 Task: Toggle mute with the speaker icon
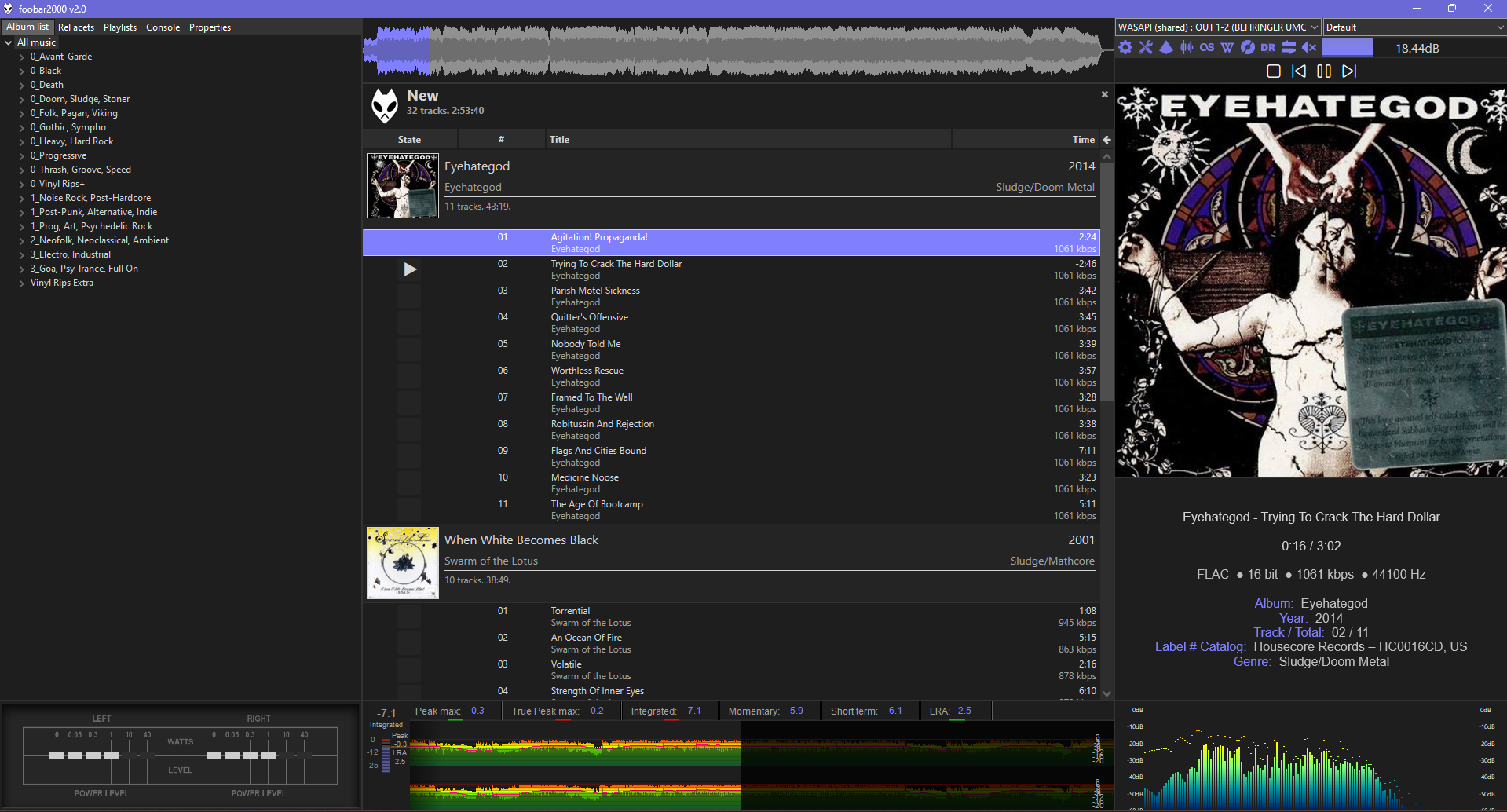click(1309, 48)
